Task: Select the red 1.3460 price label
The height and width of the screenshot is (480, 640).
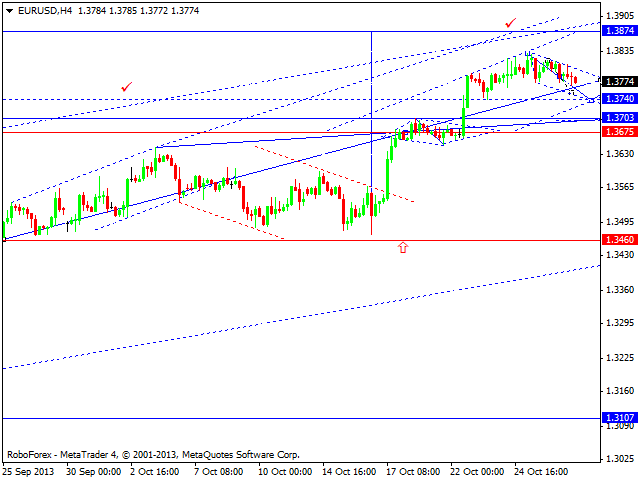Action: (x=620, y=239)
